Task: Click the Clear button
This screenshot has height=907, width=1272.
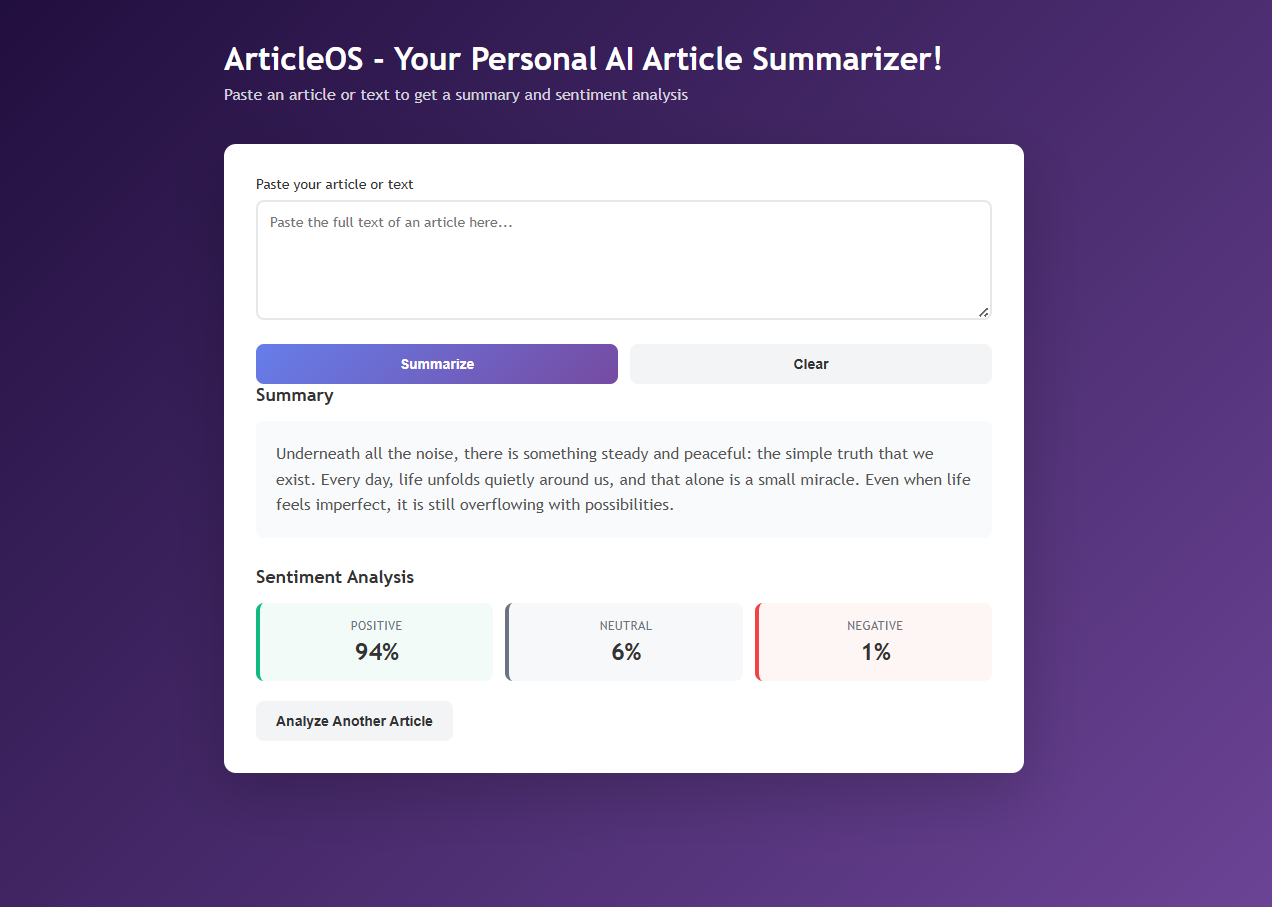Action: click(x=810, y=364)
